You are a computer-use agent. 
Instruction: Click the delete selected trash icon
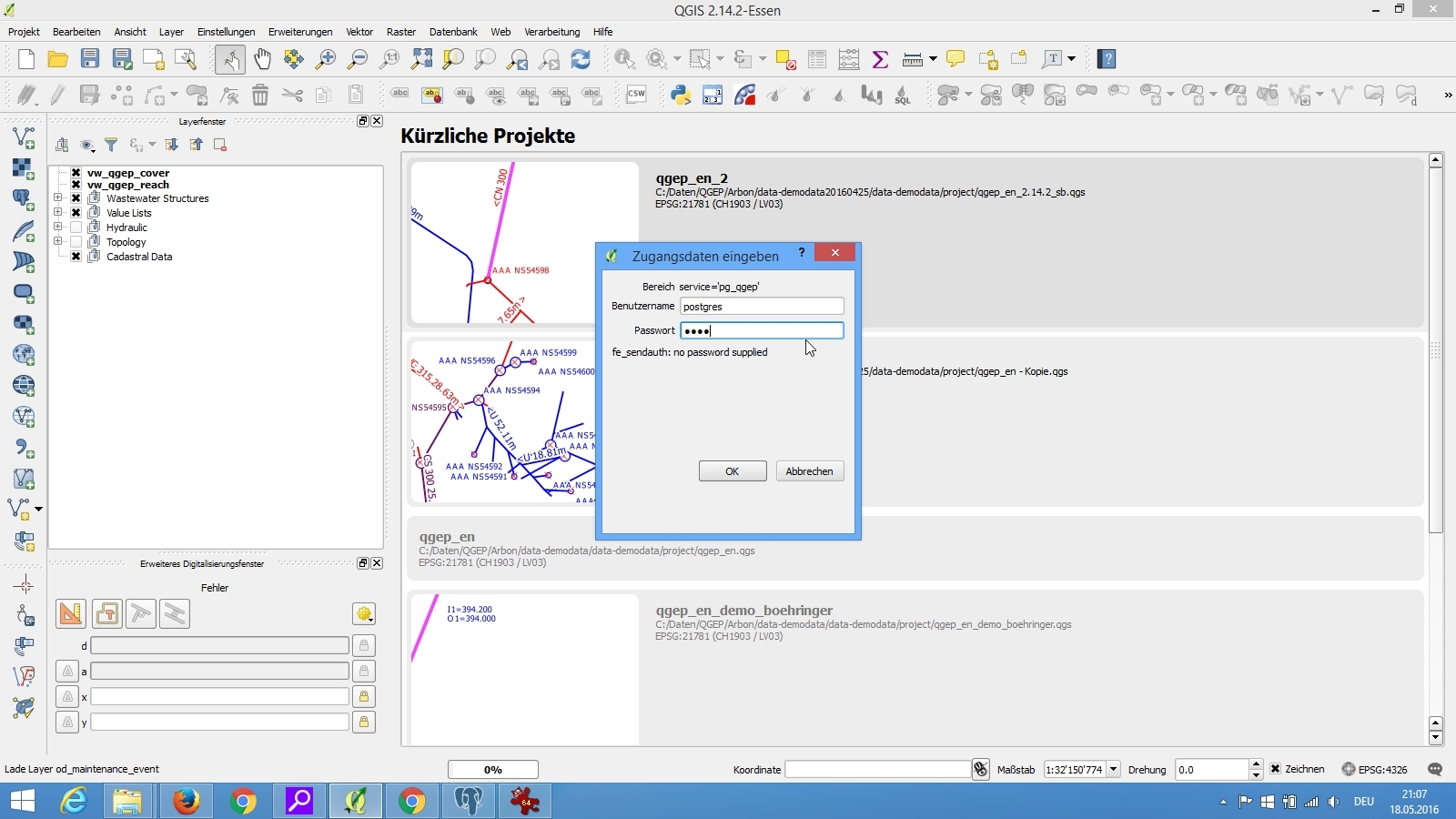260,95
